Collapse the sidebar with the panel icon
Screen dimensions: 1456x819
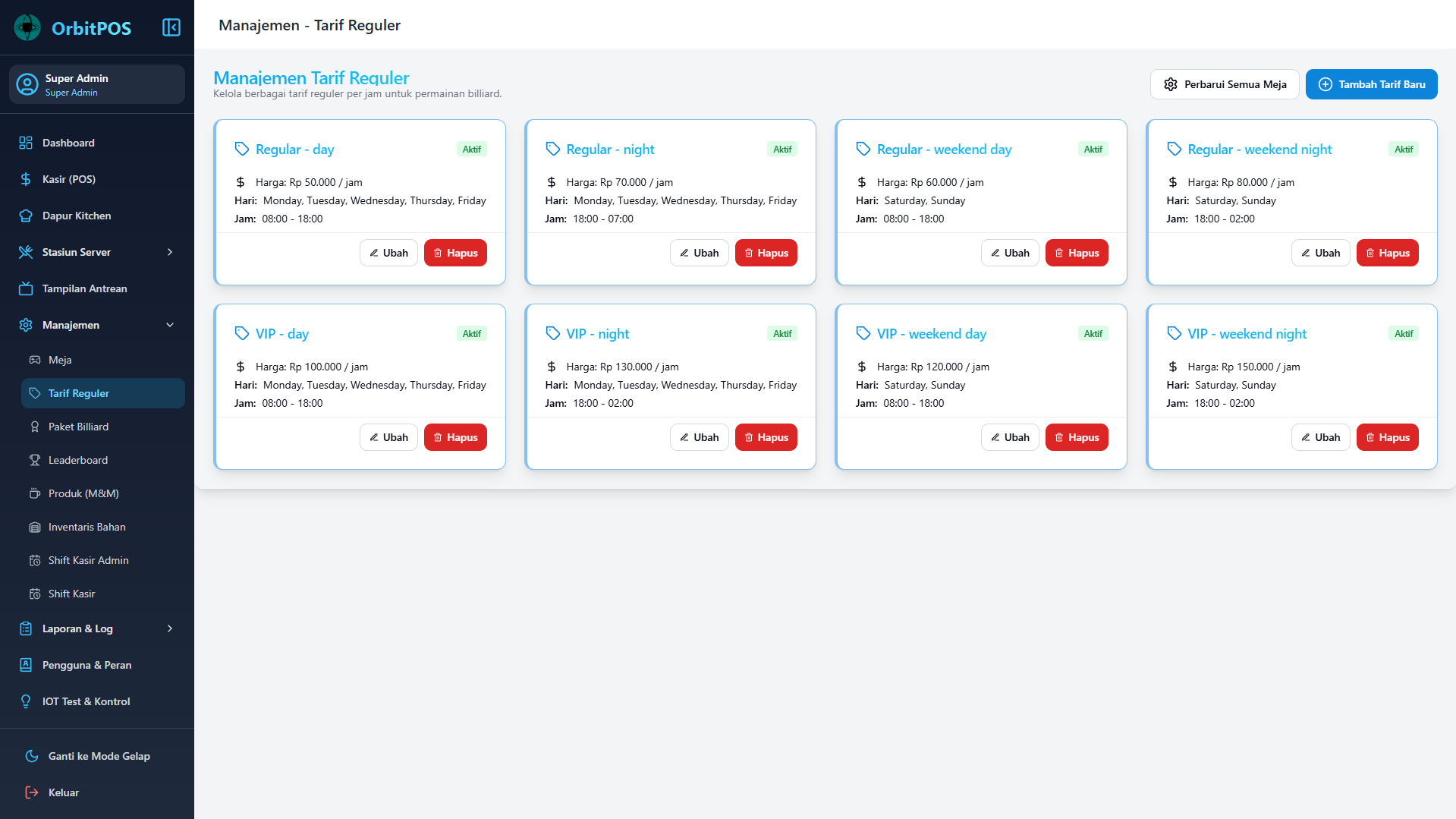pos(171,28)
